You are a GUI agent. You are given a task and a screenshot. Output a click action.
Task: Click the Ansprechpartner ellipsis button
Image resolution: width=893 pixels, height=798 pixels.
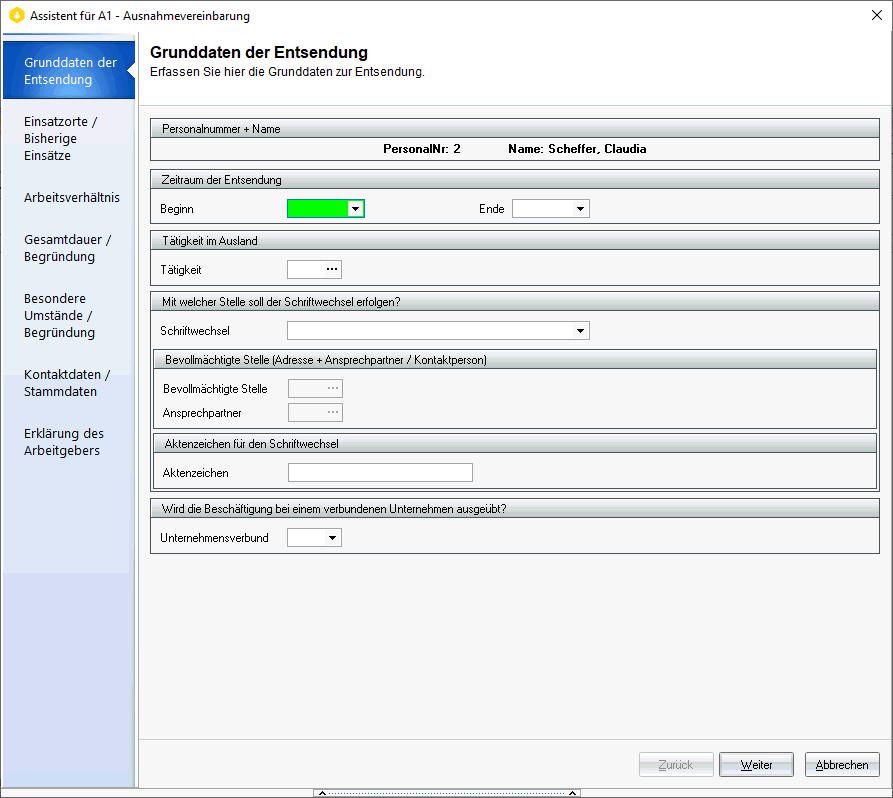[331, 412]
